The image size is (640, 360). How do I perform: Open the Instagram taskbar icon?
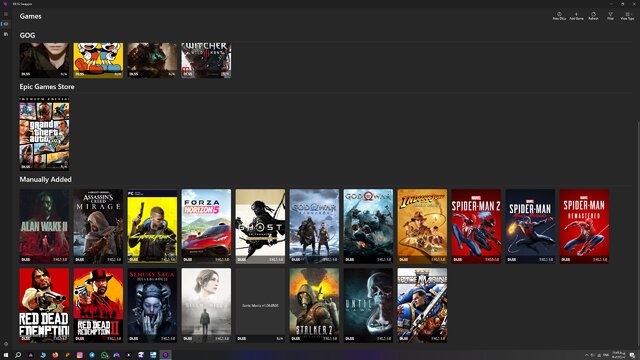pyautogui.click(x=80, y=355)
